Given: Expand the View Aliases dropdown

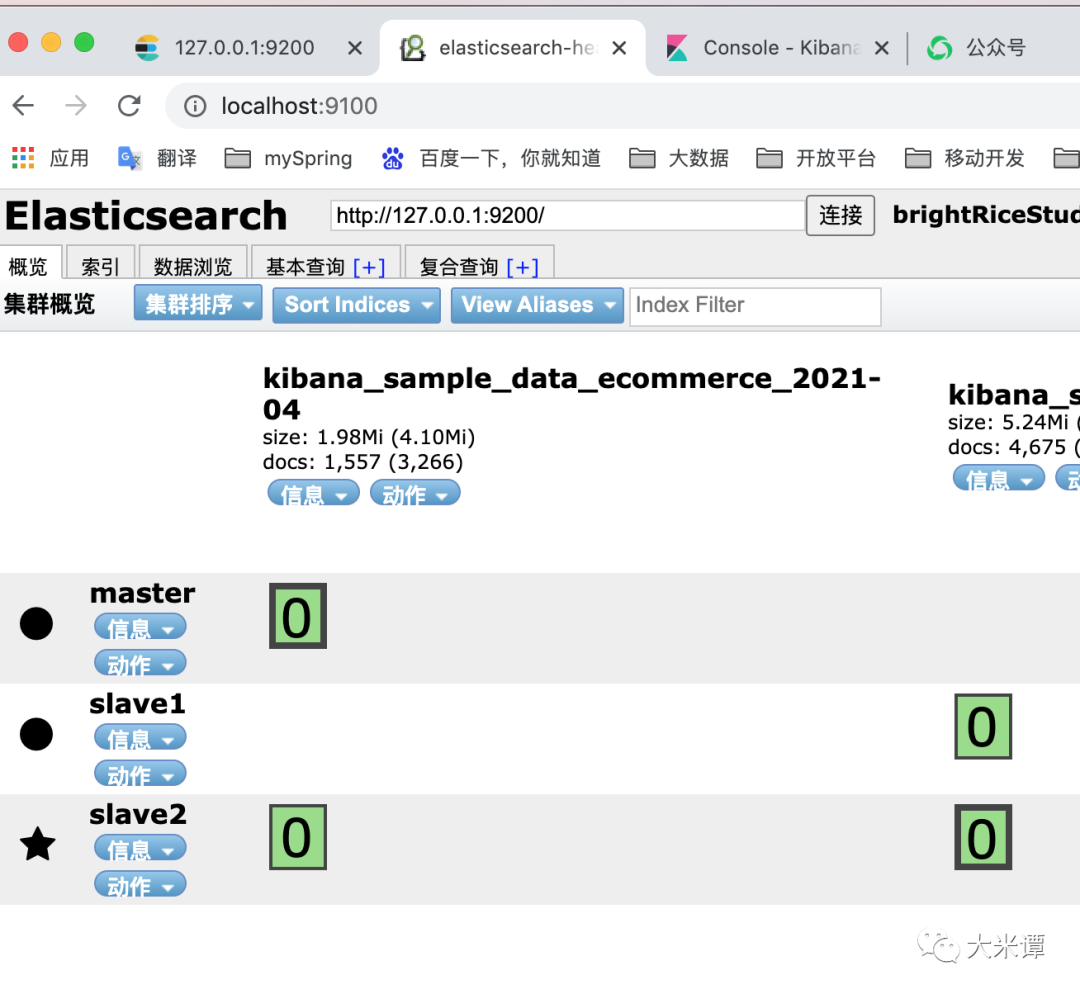Looking at the screenshot, I should [x=537, y=304].
